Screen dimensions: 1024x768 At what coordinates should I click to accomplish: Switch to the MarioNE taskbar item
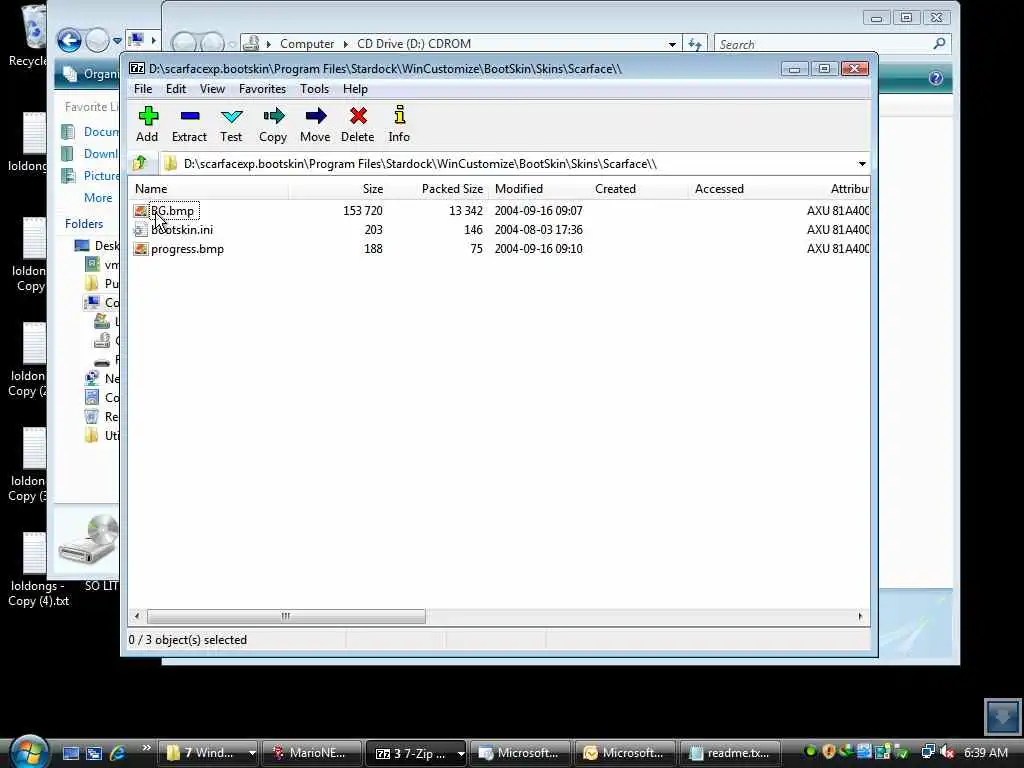(312, 754)
